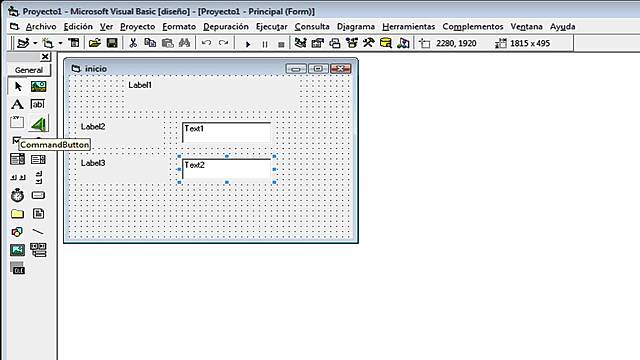Viewport: 640px width, 360px height.
Task: Click the Paste toolbar icon
Action: click(x=167, y=43)
